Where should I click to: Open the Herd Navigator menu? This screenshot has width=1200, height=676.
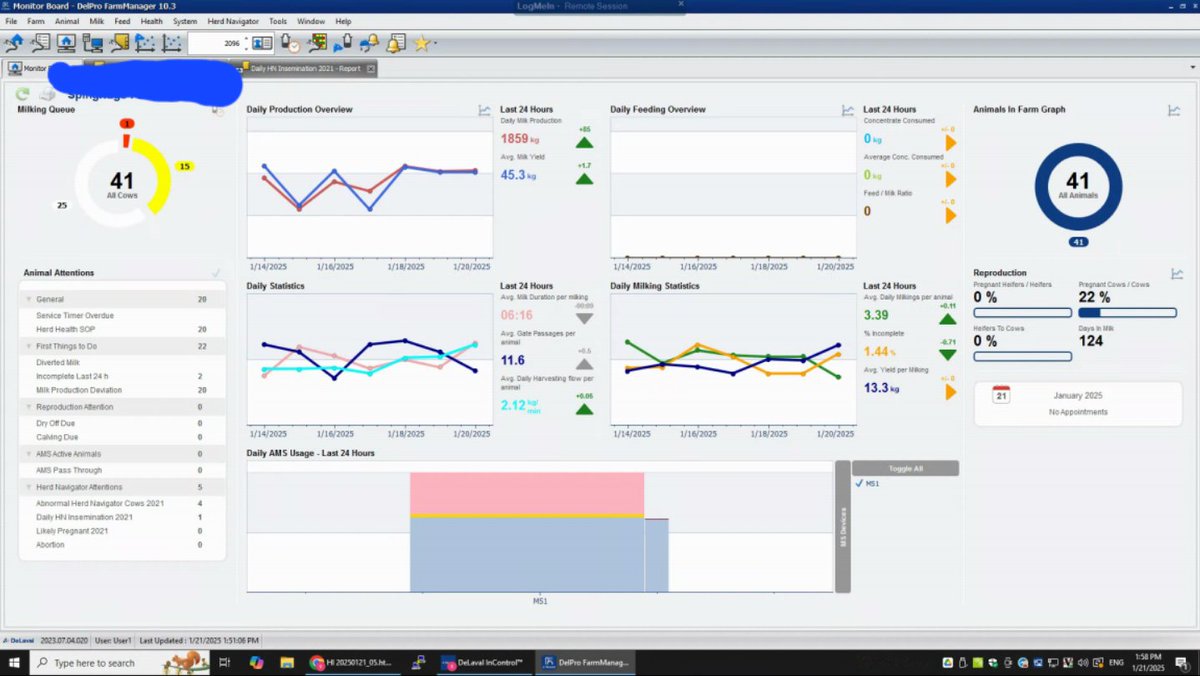click(232, 21)
